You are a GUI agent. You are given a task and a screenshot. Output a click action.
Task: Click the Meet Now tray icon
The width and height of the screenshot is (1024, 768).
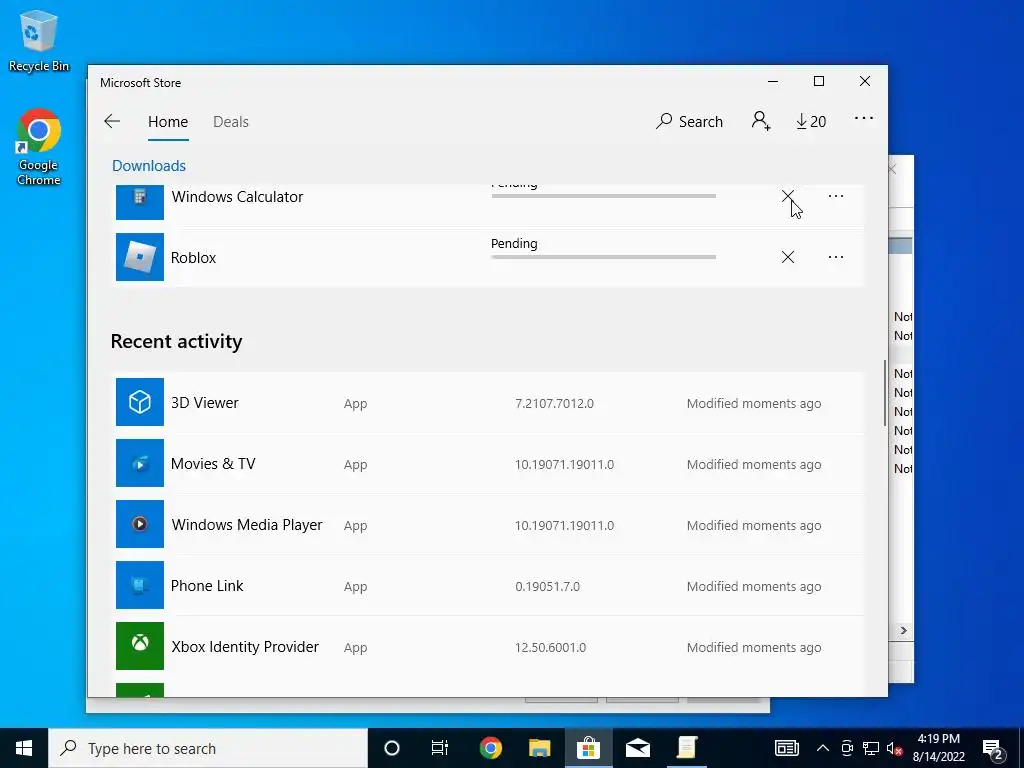(847, 748)
